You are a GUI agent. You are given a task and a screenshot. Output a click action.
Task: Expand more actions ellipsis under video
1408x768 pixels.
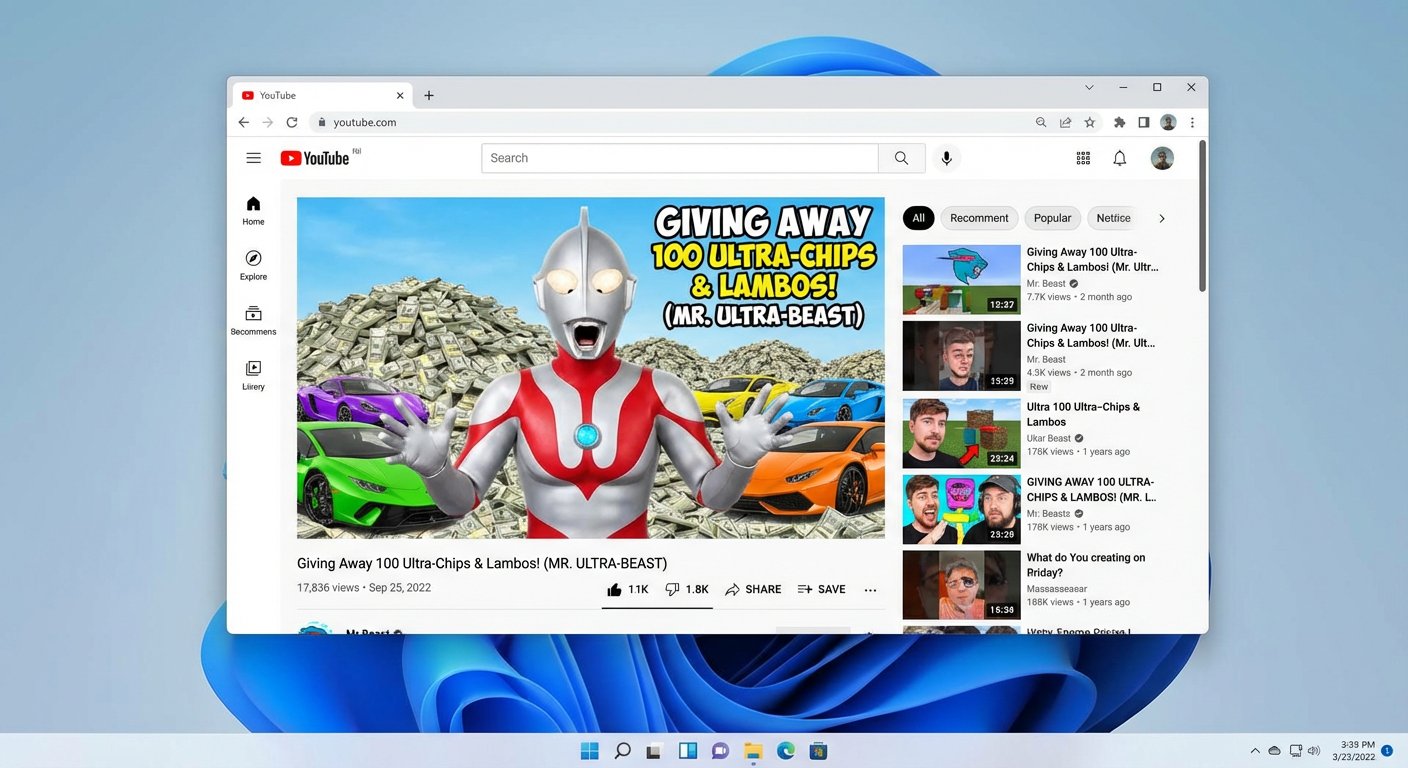coord(870,590)
